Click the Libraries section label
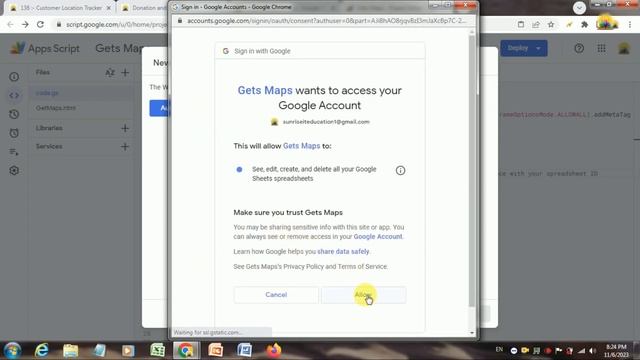This screenshot has height=360, width=640. [49, 128]
